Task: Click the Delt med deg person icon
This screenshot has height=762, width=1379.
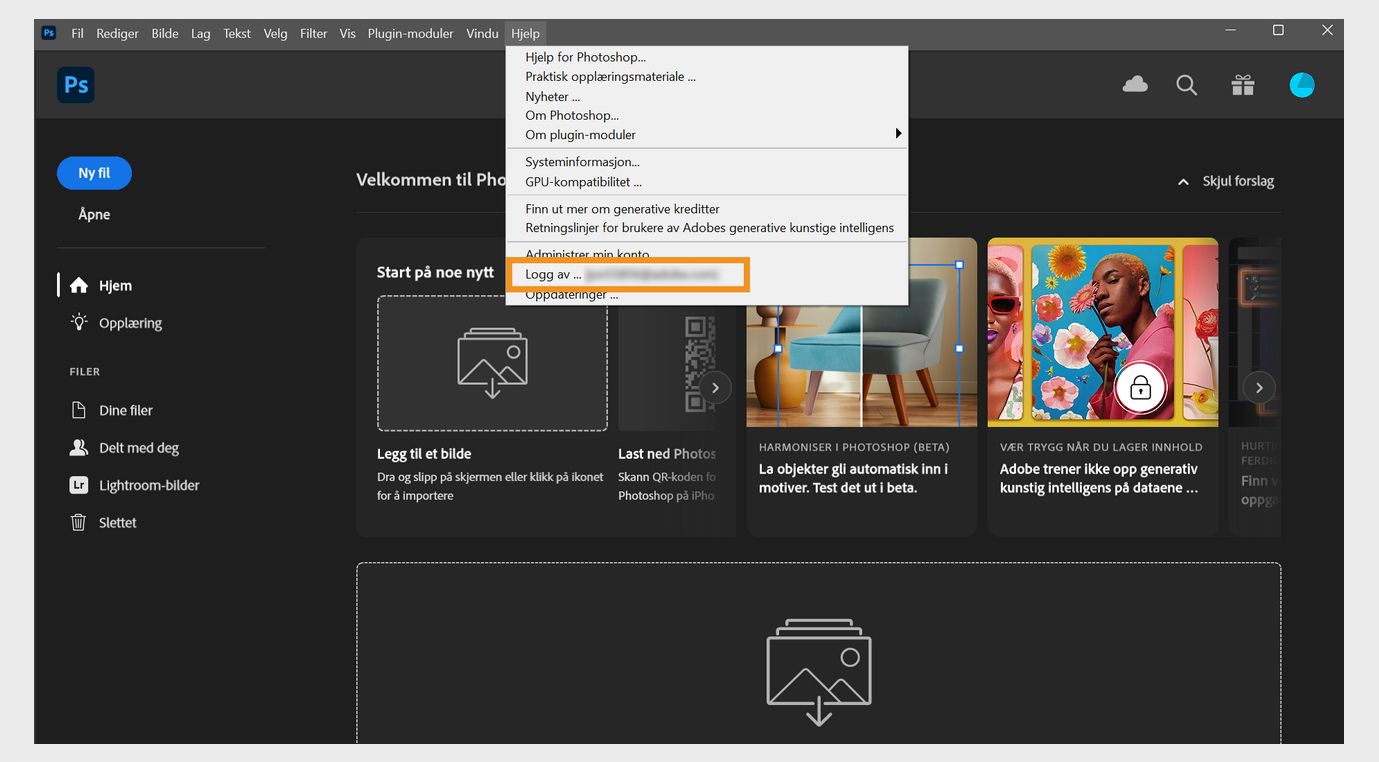Action: 78,448
